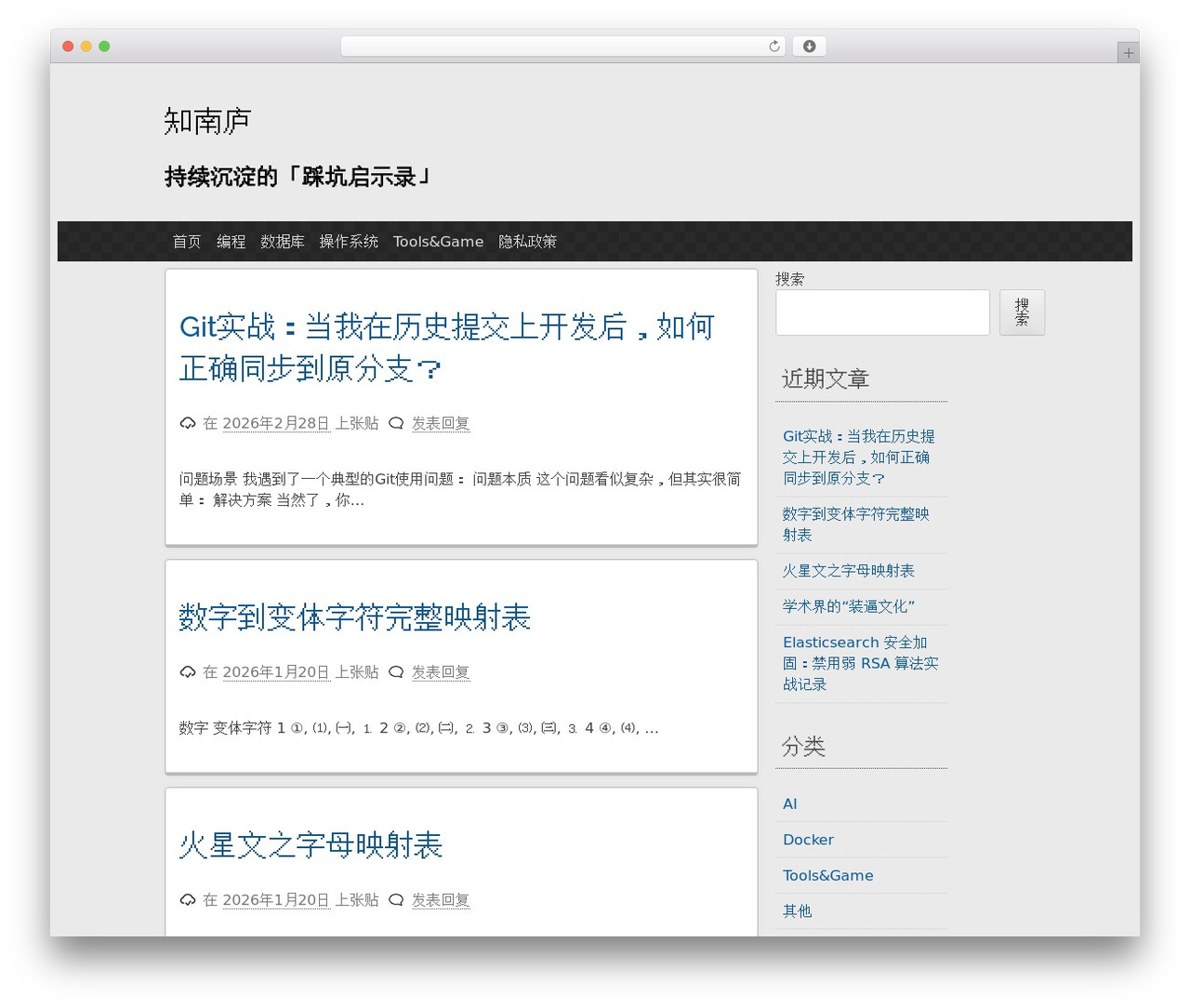Open the 学术界的“装逼文化” sidebar link
1190x1008 pixels.
coord(849,607)
